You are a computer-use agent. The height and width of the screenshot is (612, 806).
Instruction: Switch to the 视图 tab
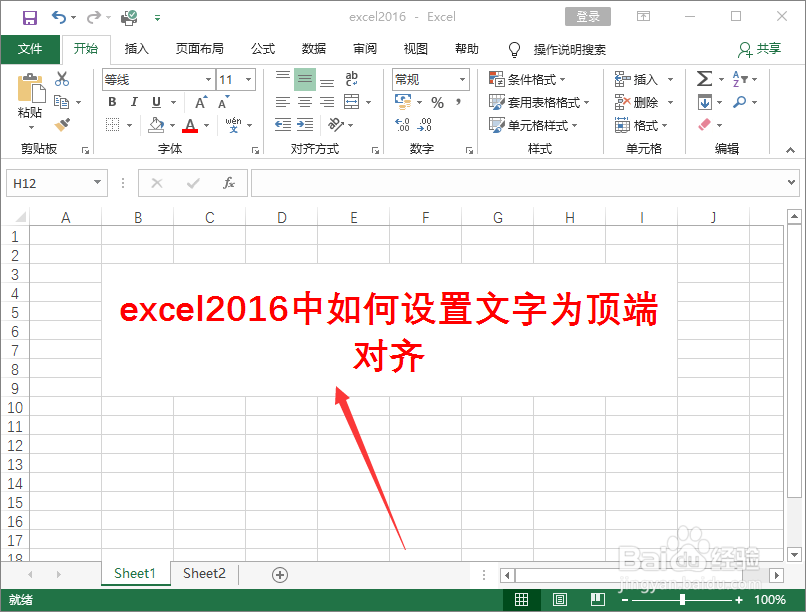(x=415, y=49)
